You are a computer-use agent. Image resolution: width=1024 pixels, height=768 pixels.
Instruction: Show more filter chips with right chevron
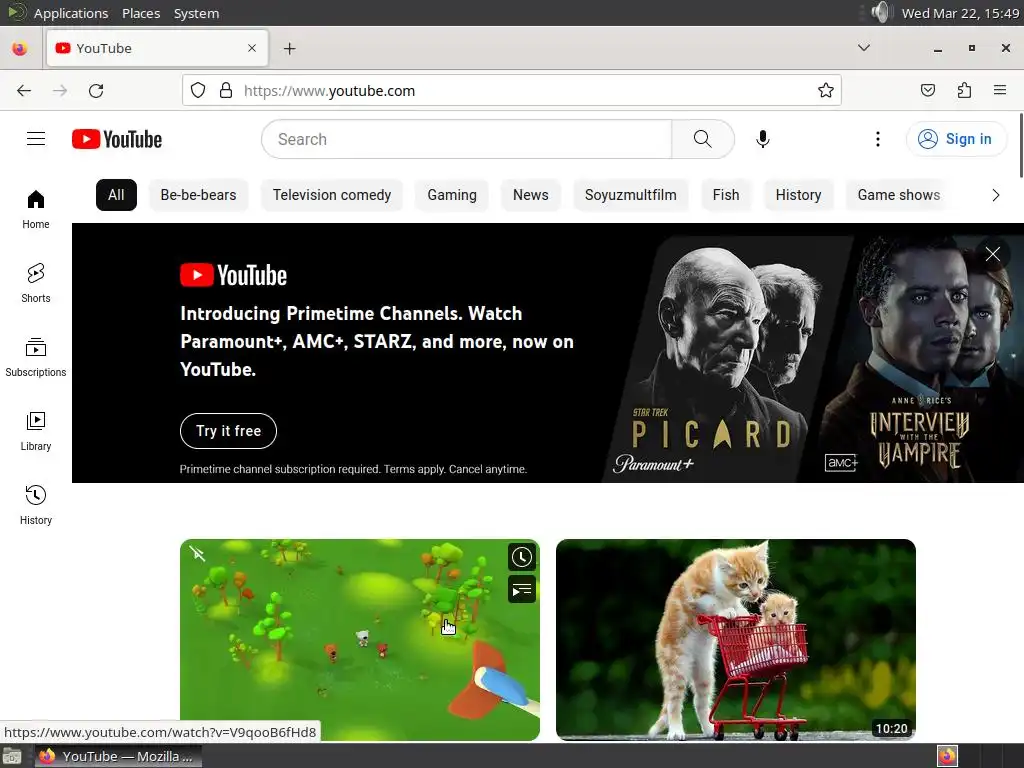[x=995, y=195]
